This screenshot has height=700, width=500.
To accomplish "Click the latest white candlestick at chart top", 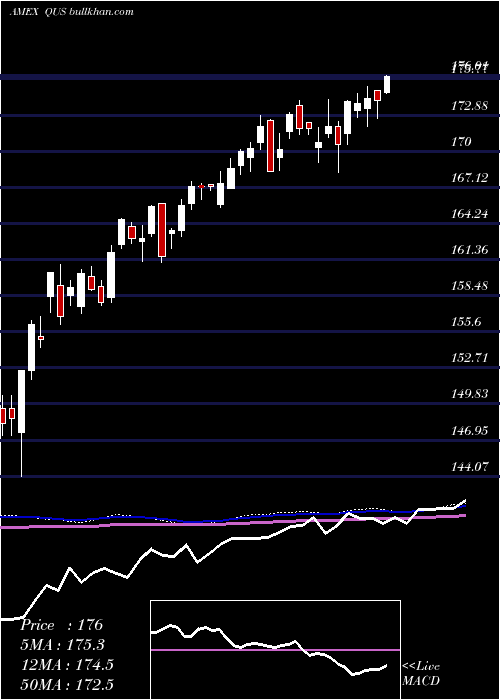I will (387, 84).
